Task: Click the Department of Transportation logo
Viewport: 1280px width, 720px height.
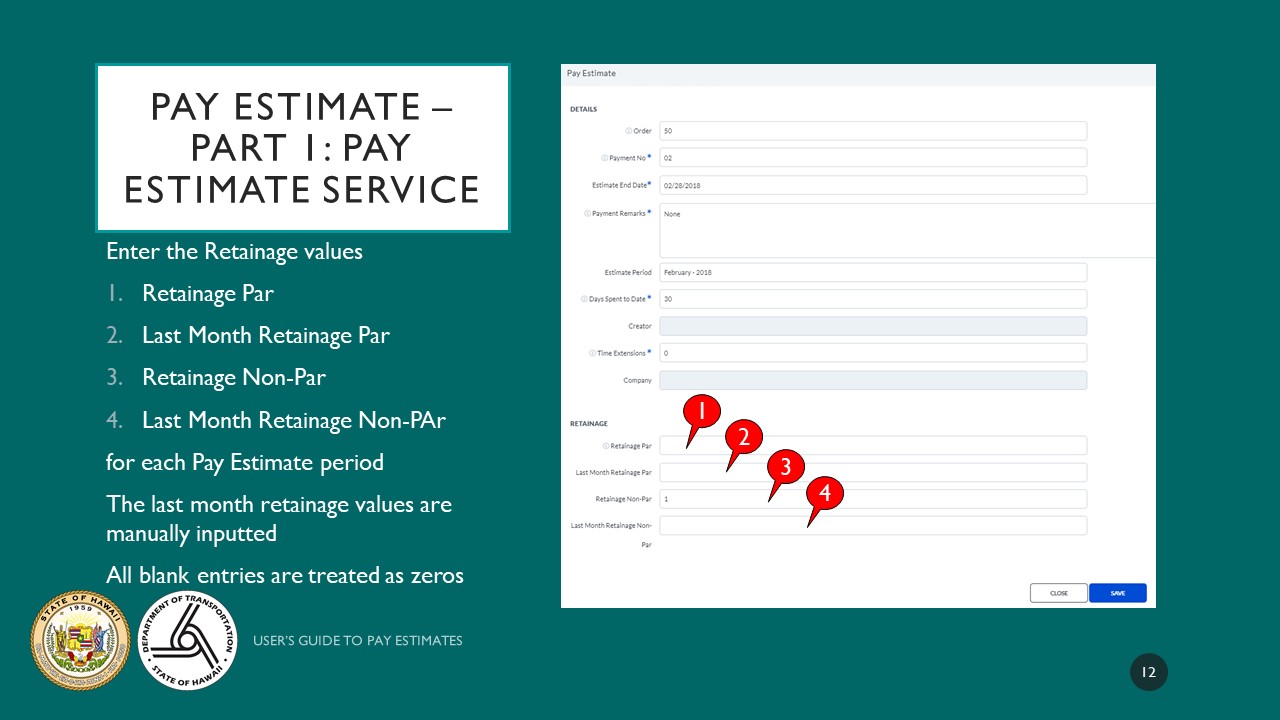Action: [187, 640]
